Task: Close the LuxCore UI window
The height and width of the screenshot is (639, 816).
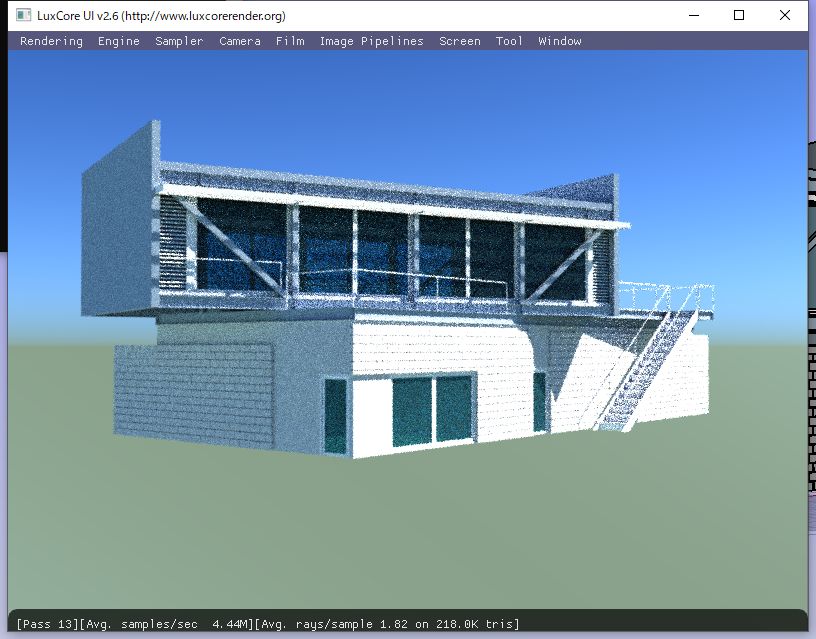Action: pos(785,16)
